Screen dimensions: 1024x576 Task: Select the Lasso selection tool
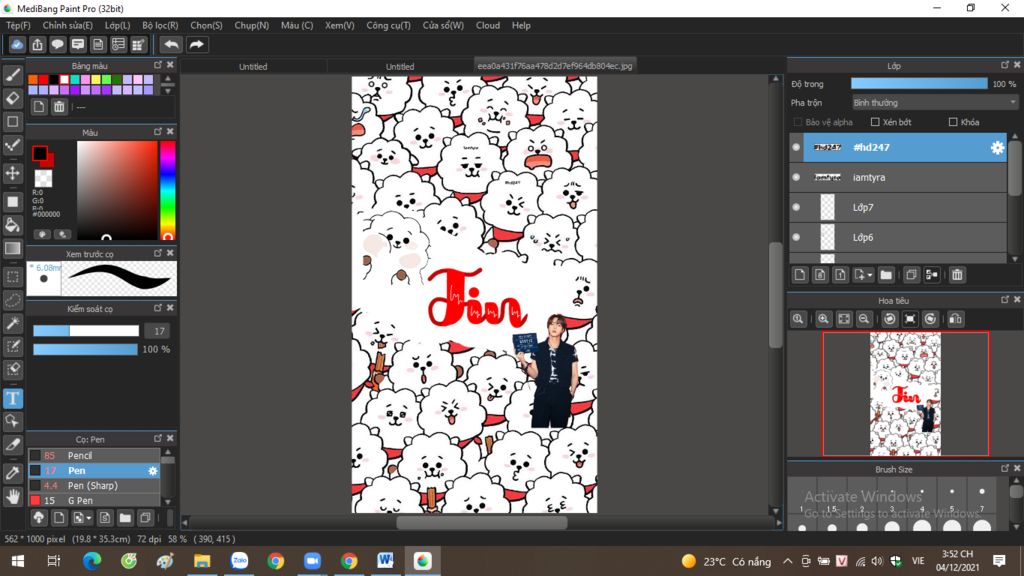[12, 300]
